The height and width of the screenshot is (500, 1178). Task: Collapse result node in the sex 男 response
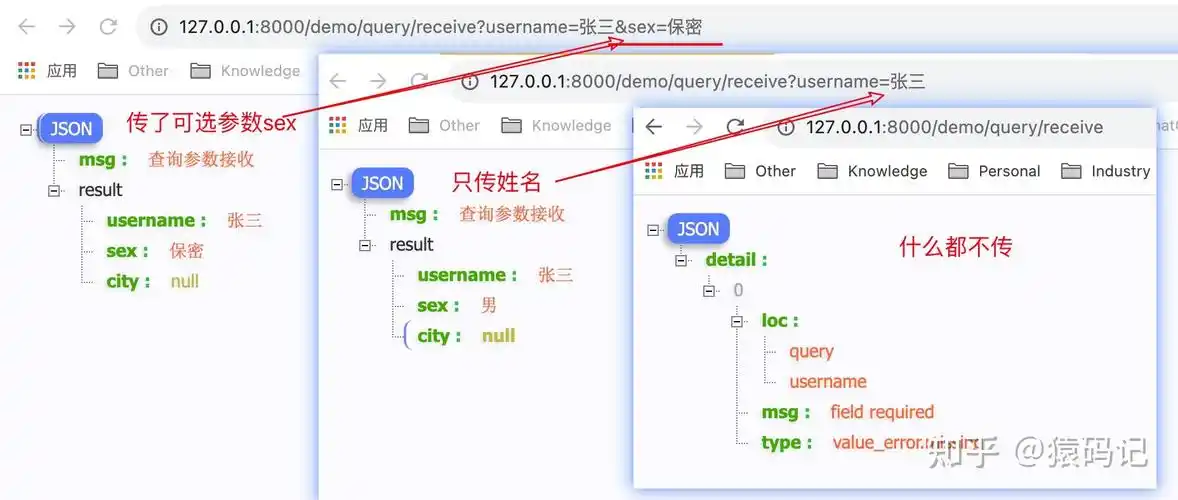click(366, 245)
